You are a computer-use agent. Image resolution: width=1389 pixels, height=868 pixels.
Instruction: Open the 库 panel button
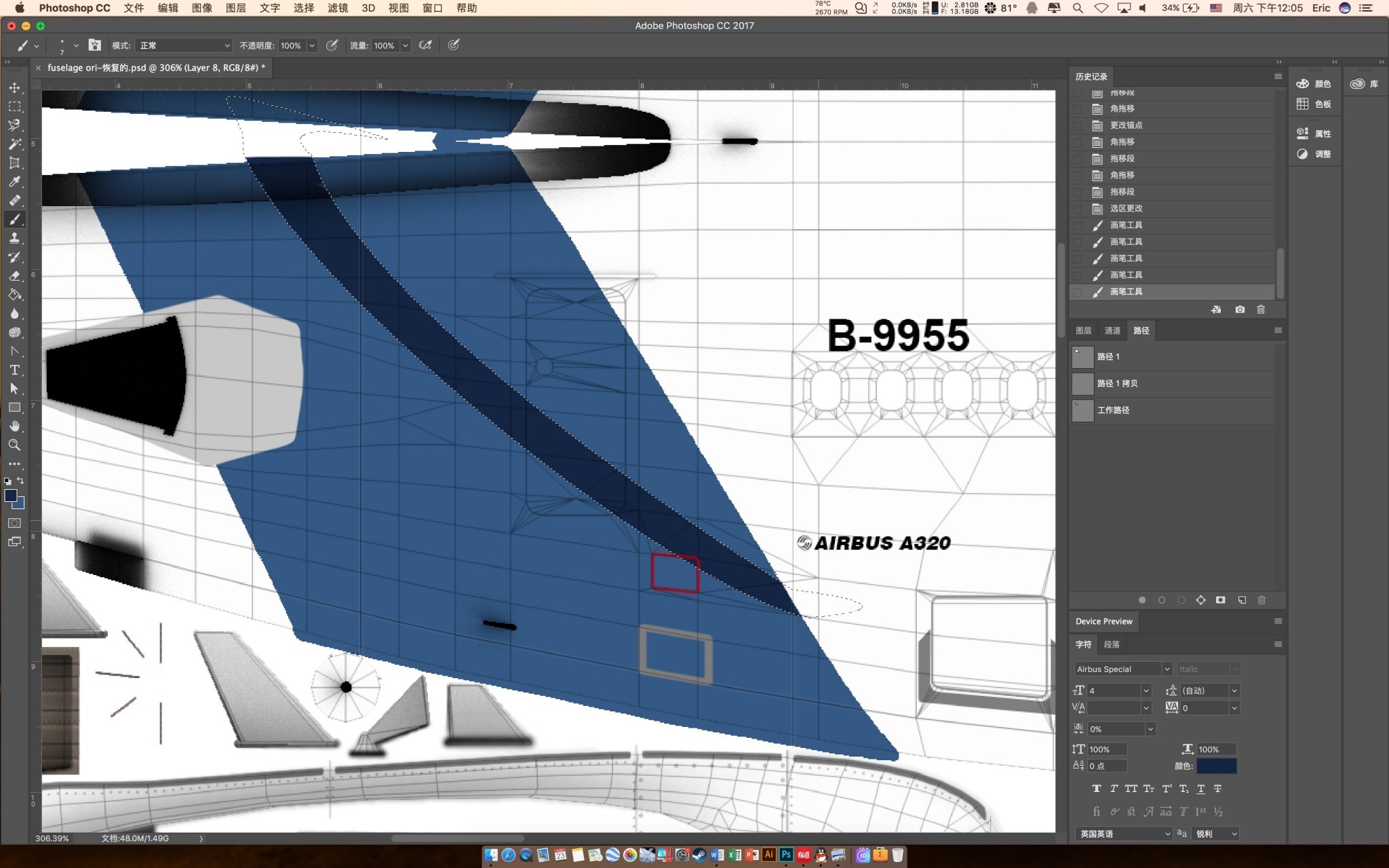pyautogui.click(x=1365, y=84)
